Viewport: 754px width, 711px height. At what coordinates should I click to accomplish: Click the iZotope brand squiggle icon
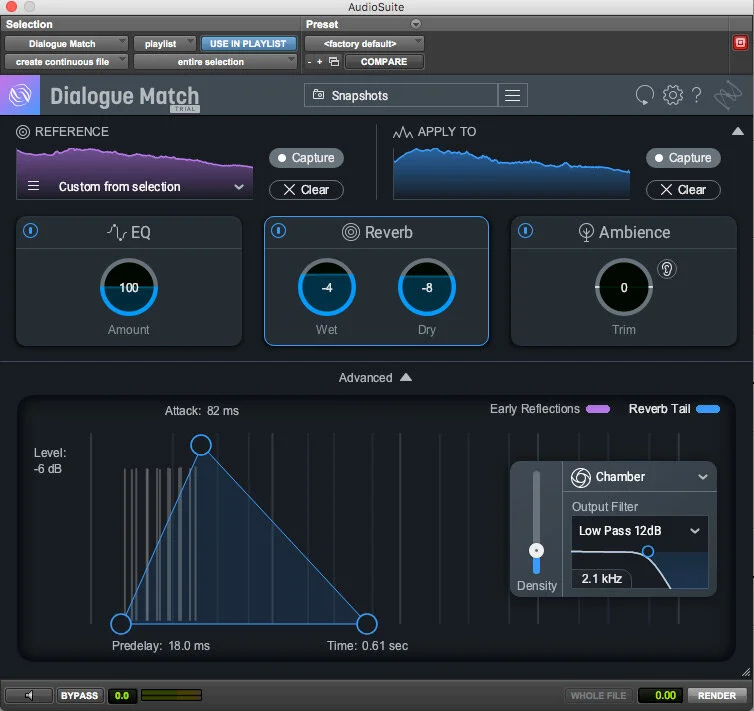pos(728,94)
